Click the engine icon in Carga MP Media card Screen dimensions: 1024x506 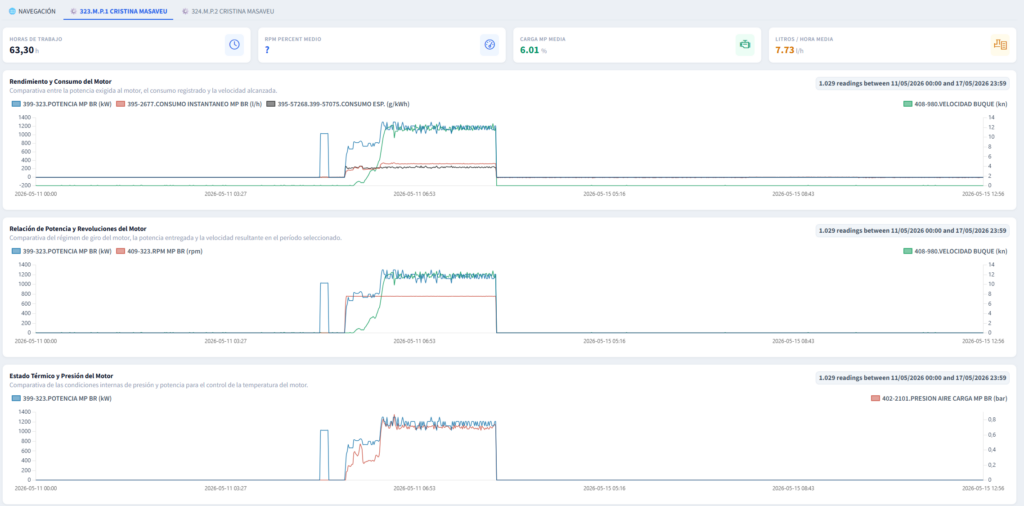744,44
